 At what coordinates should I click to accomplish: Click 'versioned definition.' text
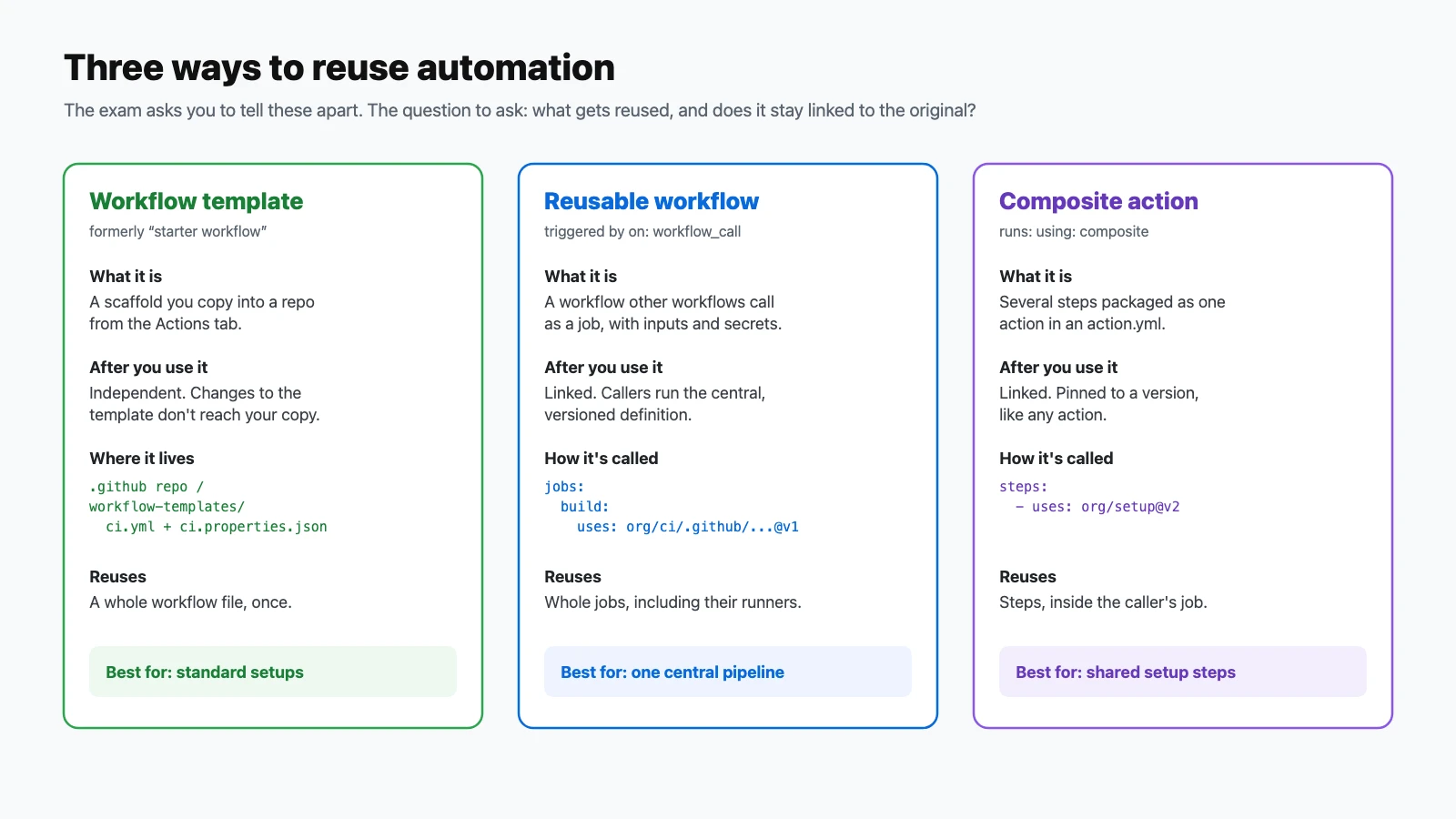coord(618,415)
